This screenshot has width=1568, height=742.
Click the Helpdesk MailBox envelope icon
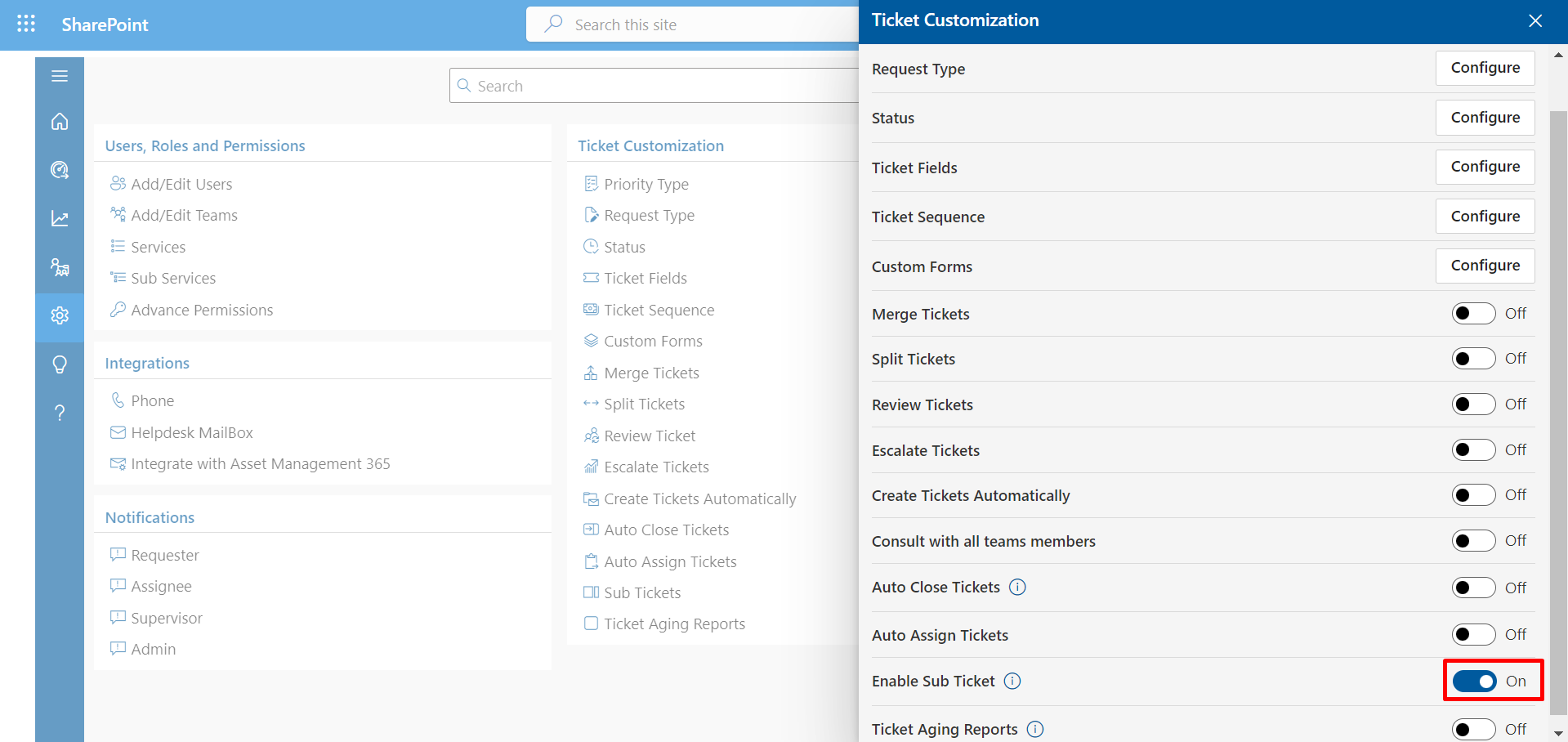118,431
